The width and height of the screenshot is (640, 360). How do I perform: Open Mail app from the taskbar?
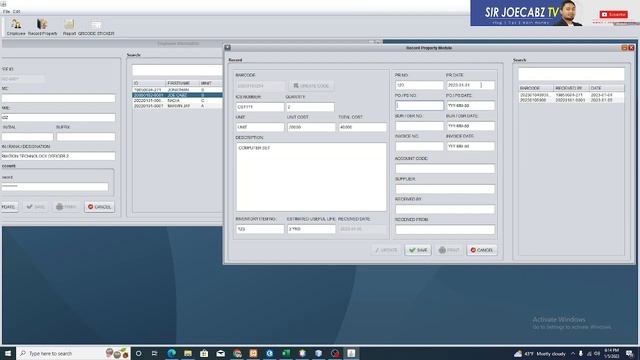coord(220,353)
